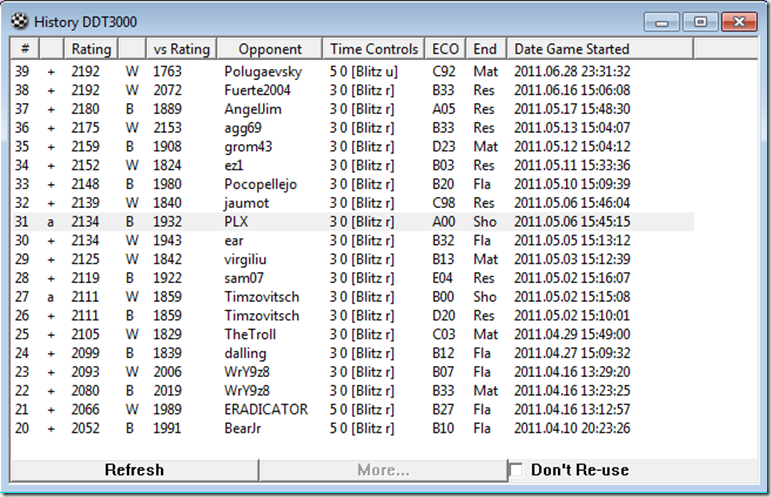Click the date 2011.05.06 15:46:04
771x497 pixels.
[572, 203]
